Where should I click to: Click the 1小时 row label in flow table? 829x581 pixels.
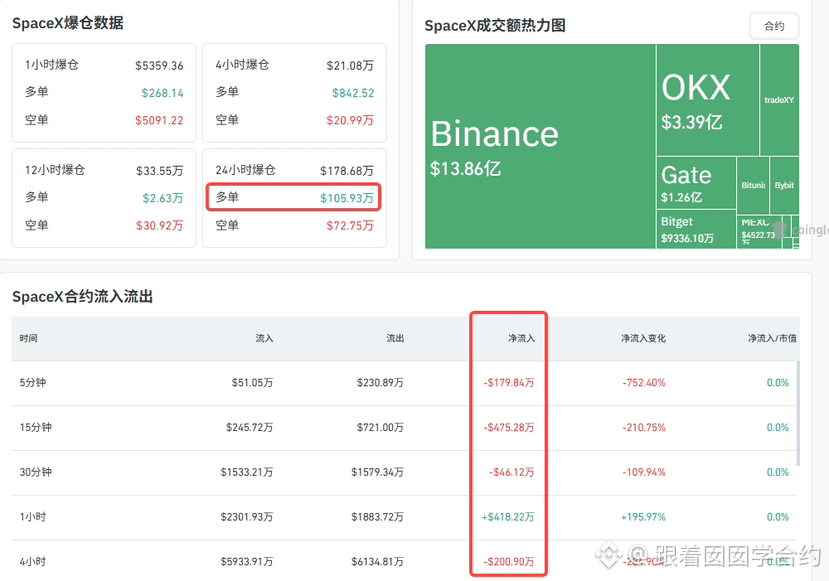[x=33, y=517]
